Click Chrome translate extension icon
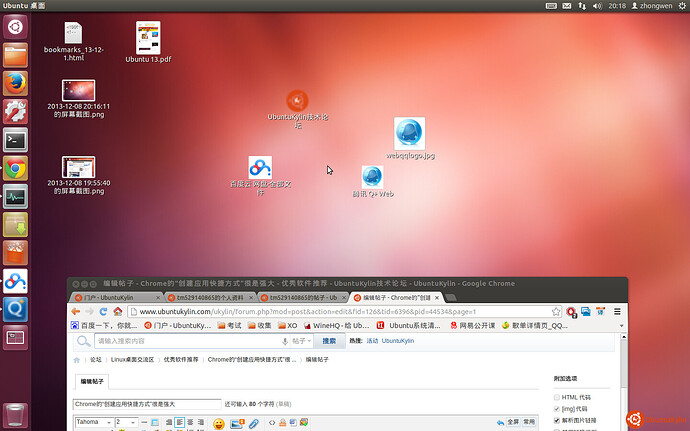Viewport: 690px width, 431px height. click(x=601, y=312)
